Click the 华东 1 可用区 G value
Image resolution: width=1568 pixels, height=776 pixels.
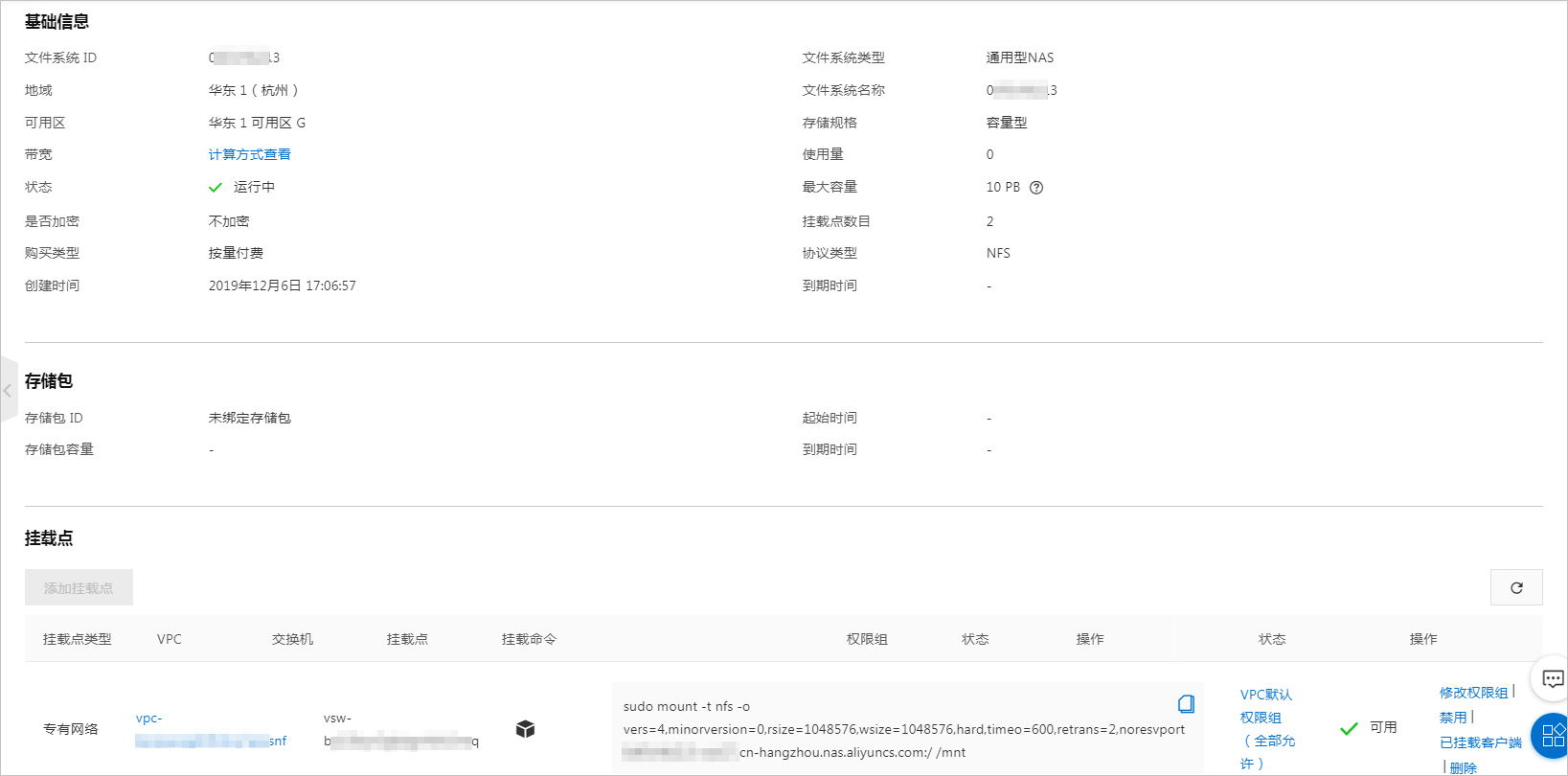pos(258,123)
